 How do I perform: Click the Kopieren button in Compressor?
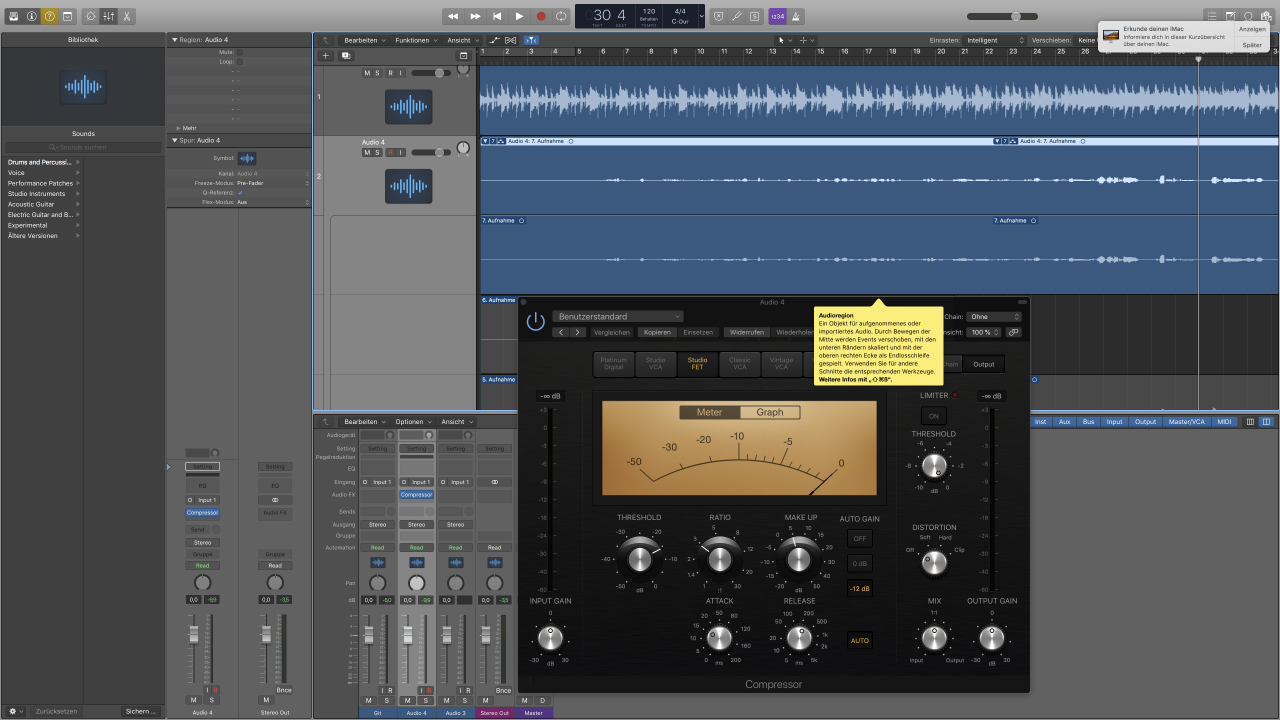tap(657, 332)
